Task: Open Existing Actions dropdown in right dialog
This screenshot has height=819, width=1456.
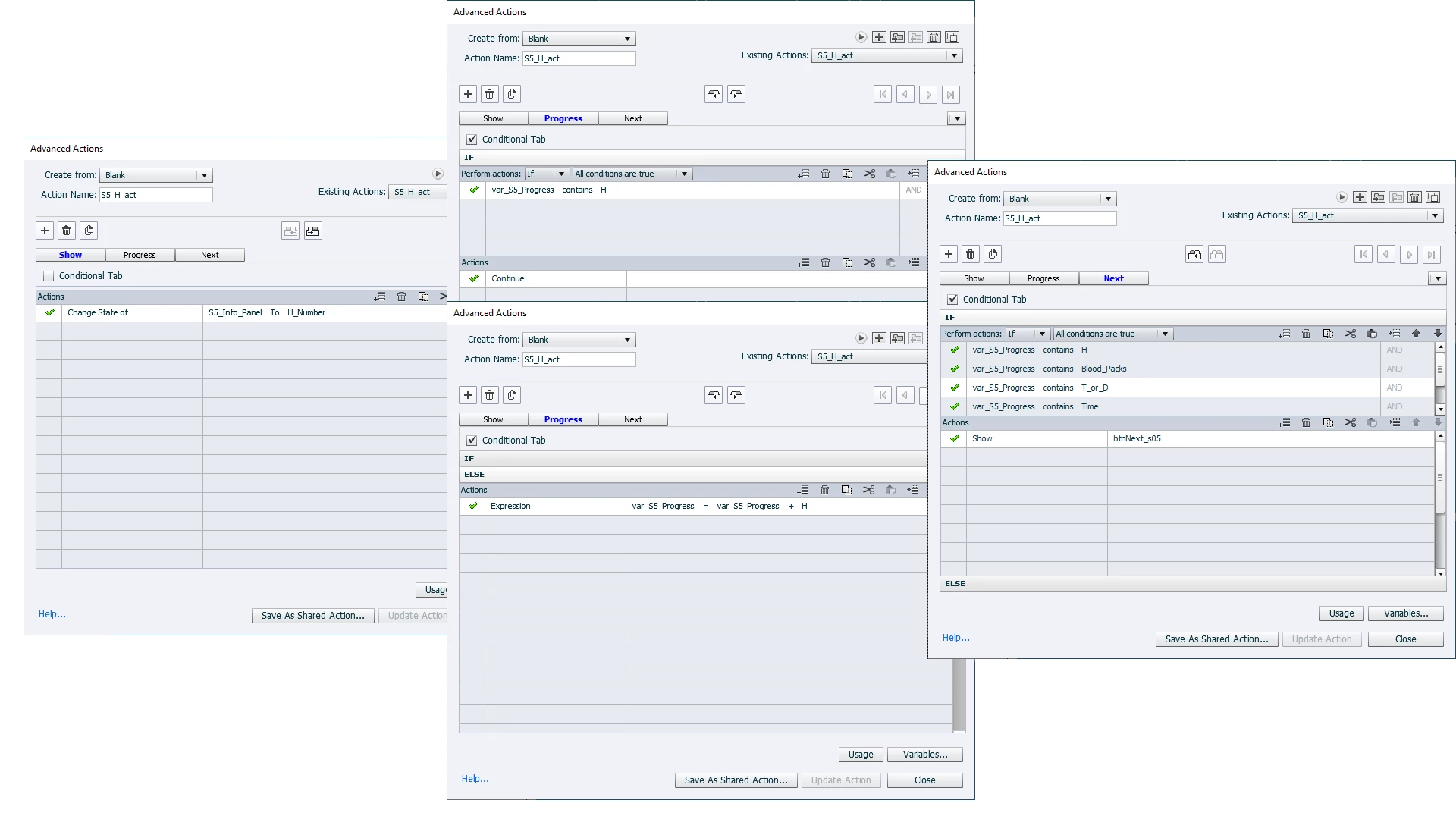Action: [1435, 215]
